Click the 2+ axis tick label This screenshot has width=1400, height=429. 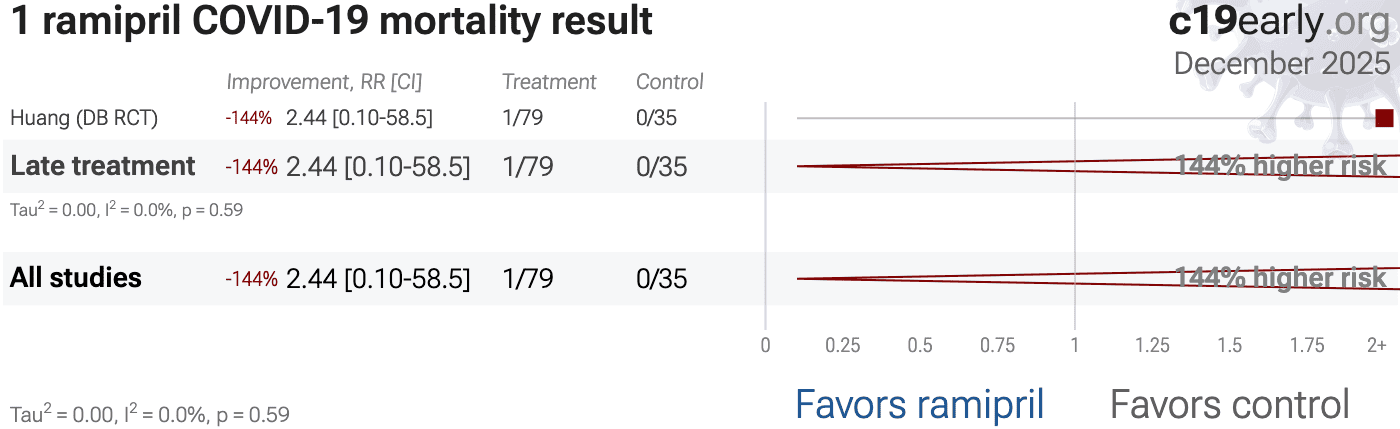point(1377,346)
